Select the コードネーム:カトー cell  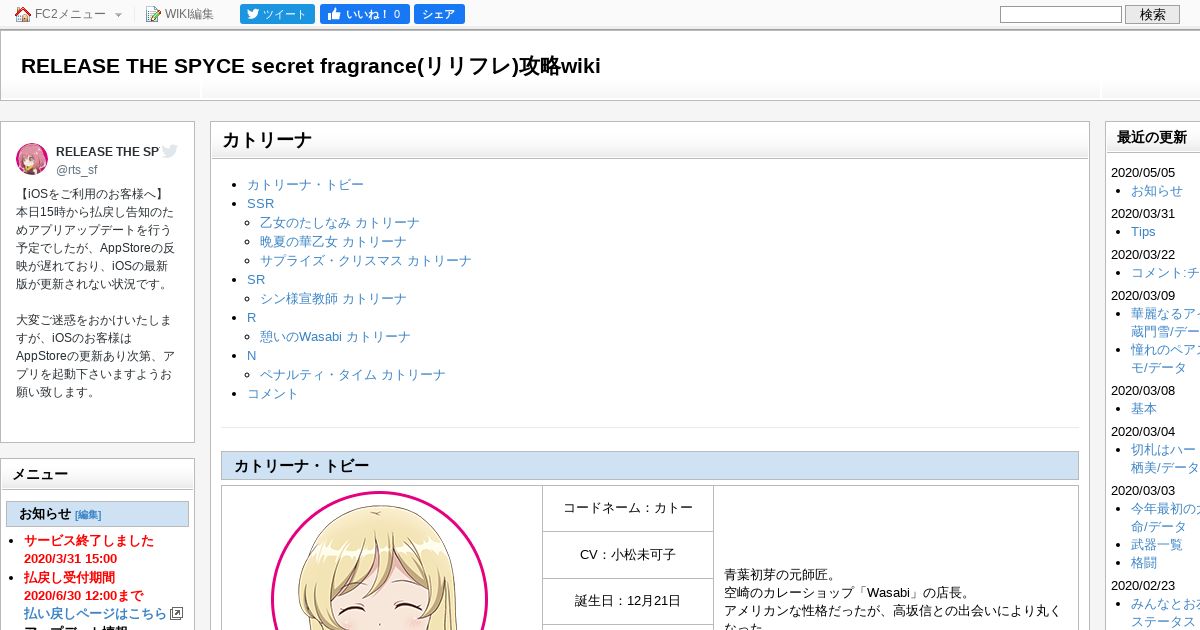point(628,508)
